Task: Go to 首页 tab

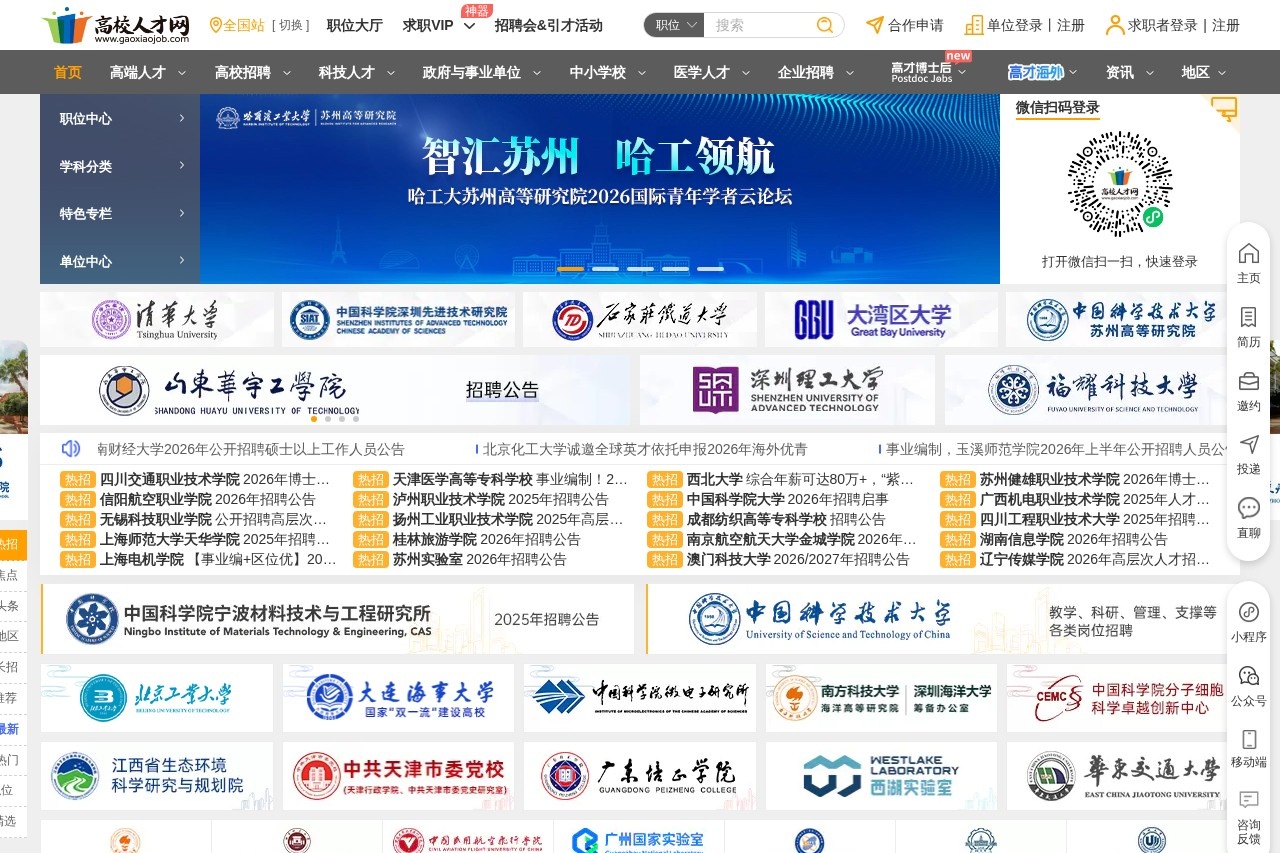Action: point(68,72)
